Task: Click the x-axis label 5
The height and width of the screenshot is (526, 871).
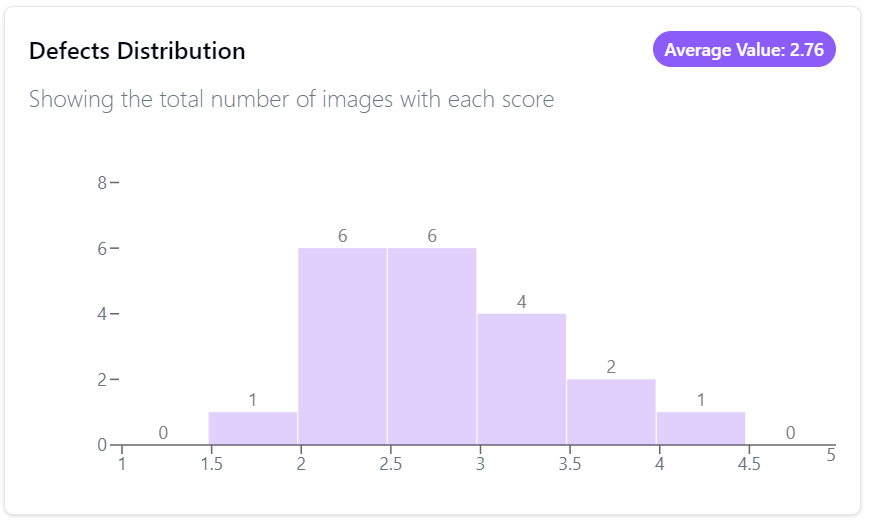Action: coord(831,455)
